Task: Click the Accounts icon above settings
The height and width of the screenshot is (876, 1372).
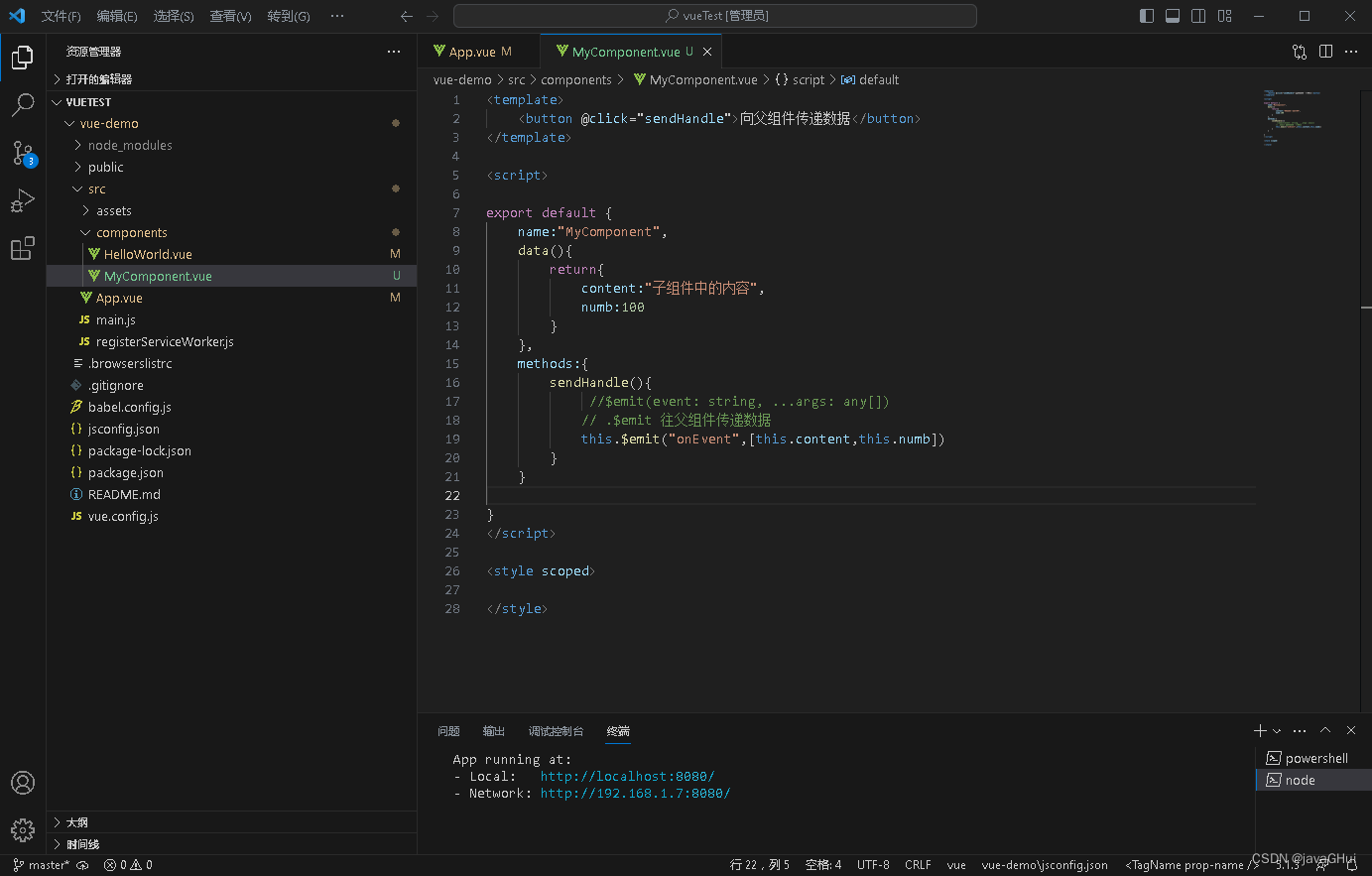Action: (x=23, y=783)
